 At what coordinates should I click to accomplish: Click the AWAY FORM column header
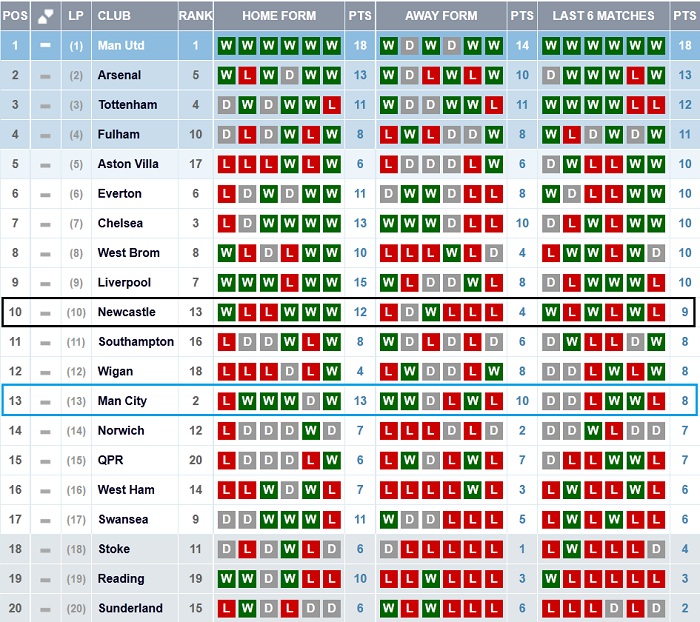pos(441,16)
